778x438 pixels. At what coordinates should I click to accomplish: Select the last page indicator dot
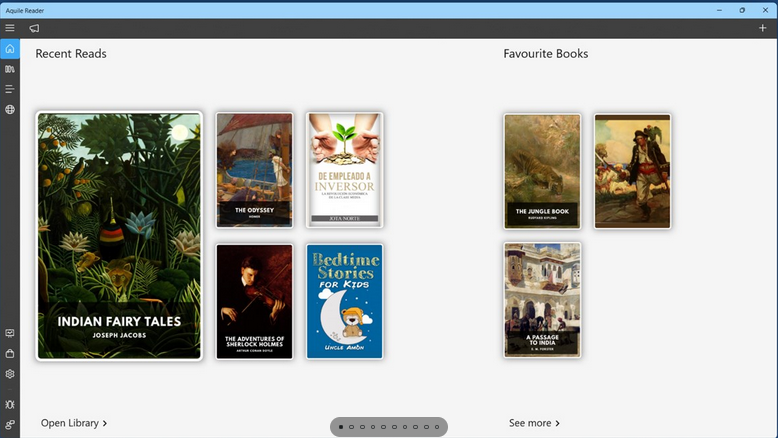437,427
